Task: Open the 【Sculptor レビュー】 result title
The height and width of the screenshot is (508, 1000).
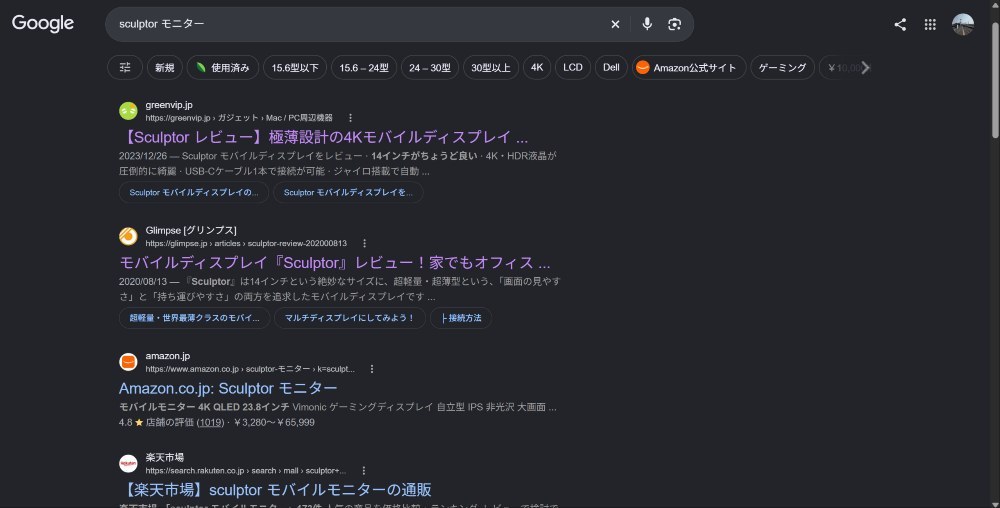Action: (323, 137)
